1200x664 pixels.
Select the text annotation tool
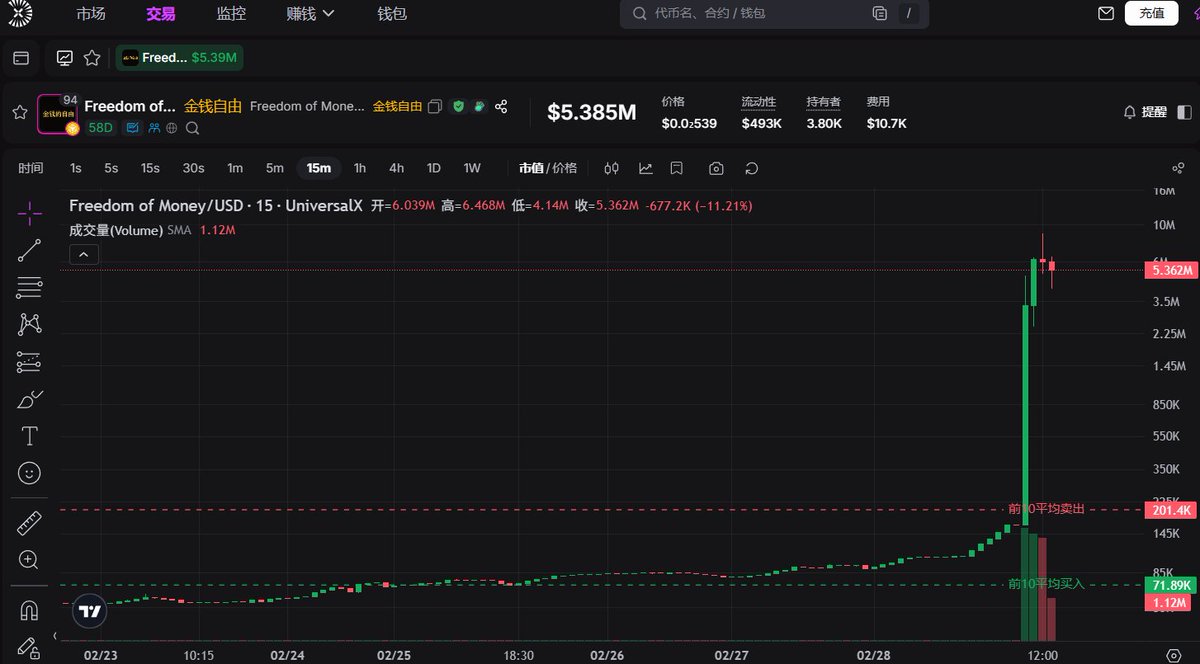click(30, 436)
